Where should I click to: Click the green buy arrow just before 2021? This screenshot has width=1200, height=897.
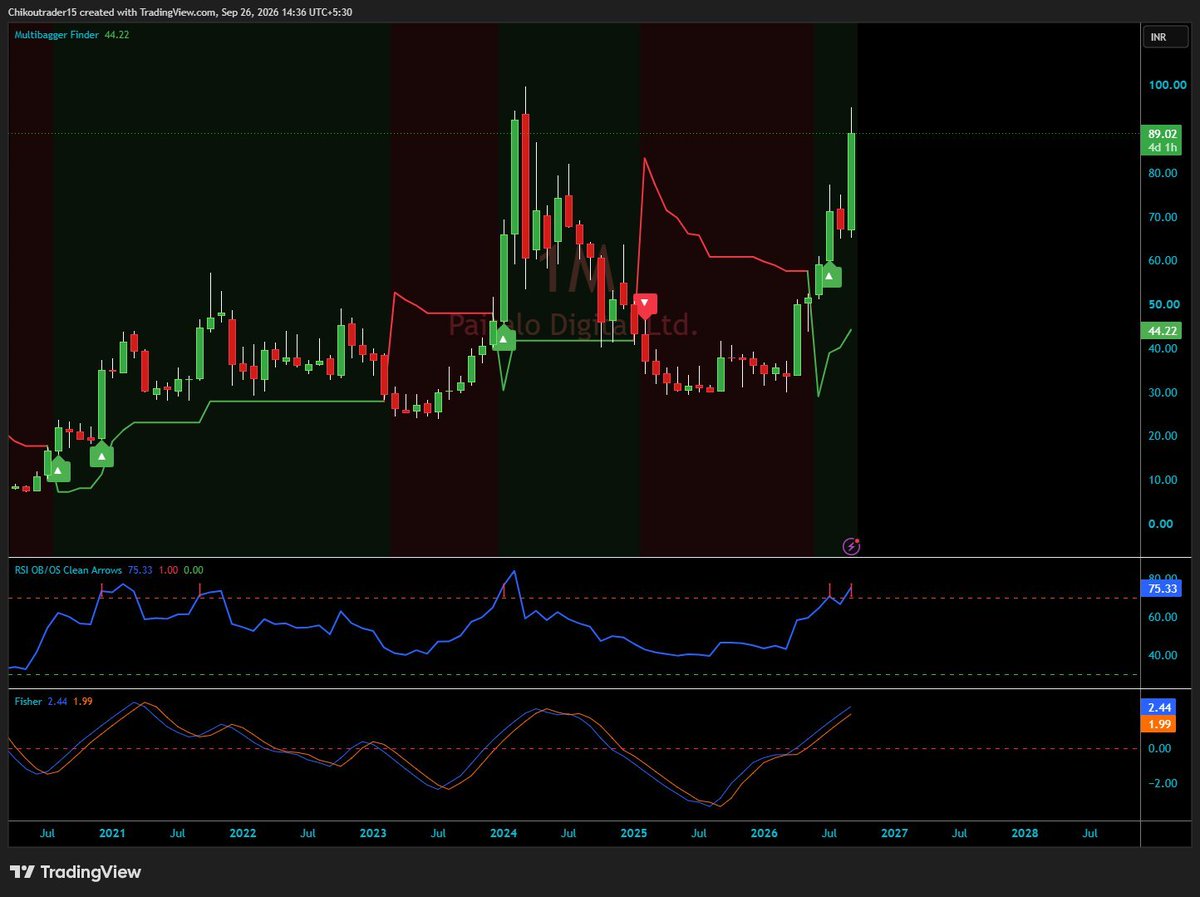coord(102,456)
